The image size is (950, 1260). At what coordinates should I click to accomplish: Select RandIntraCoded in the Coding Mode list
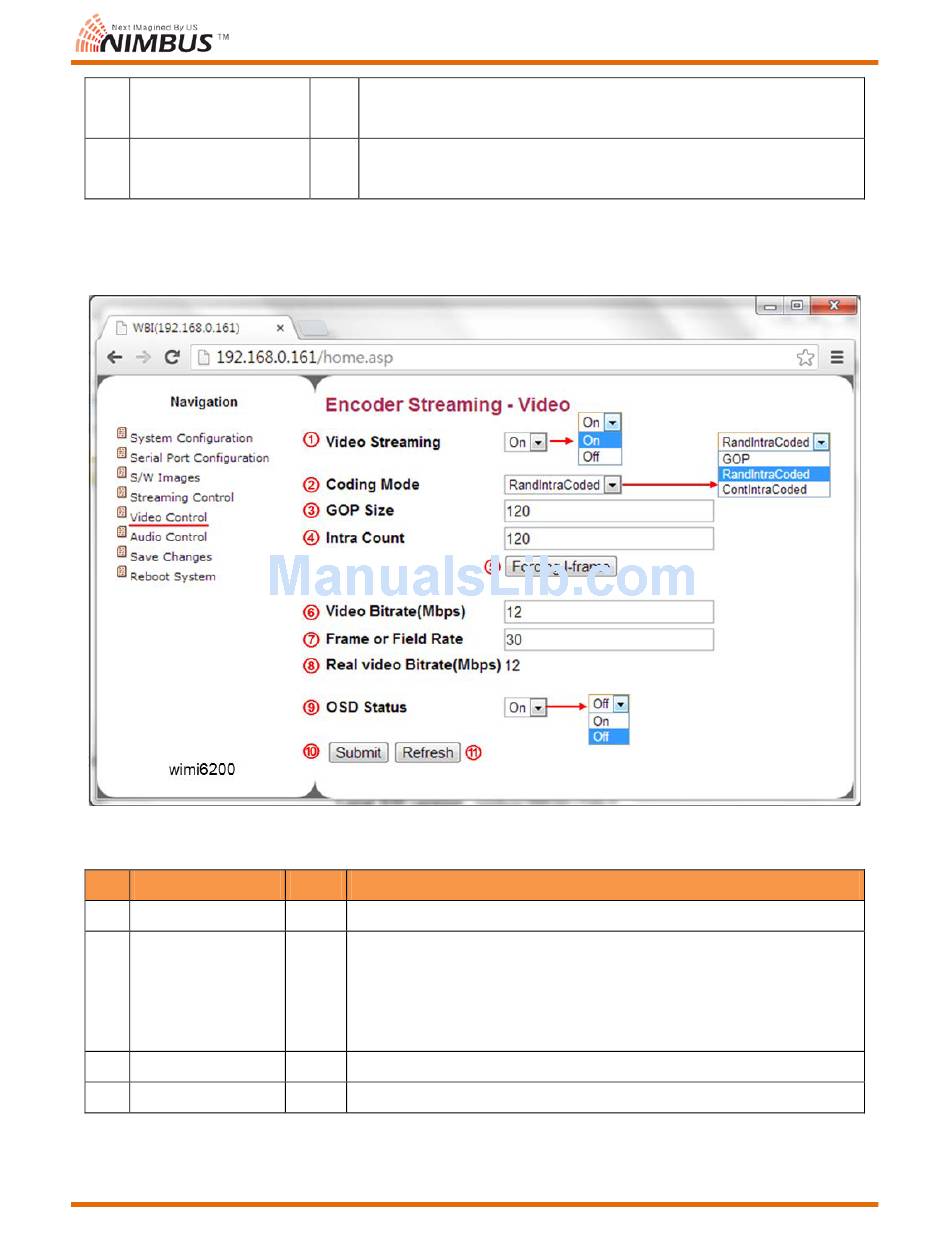[774, 474]
